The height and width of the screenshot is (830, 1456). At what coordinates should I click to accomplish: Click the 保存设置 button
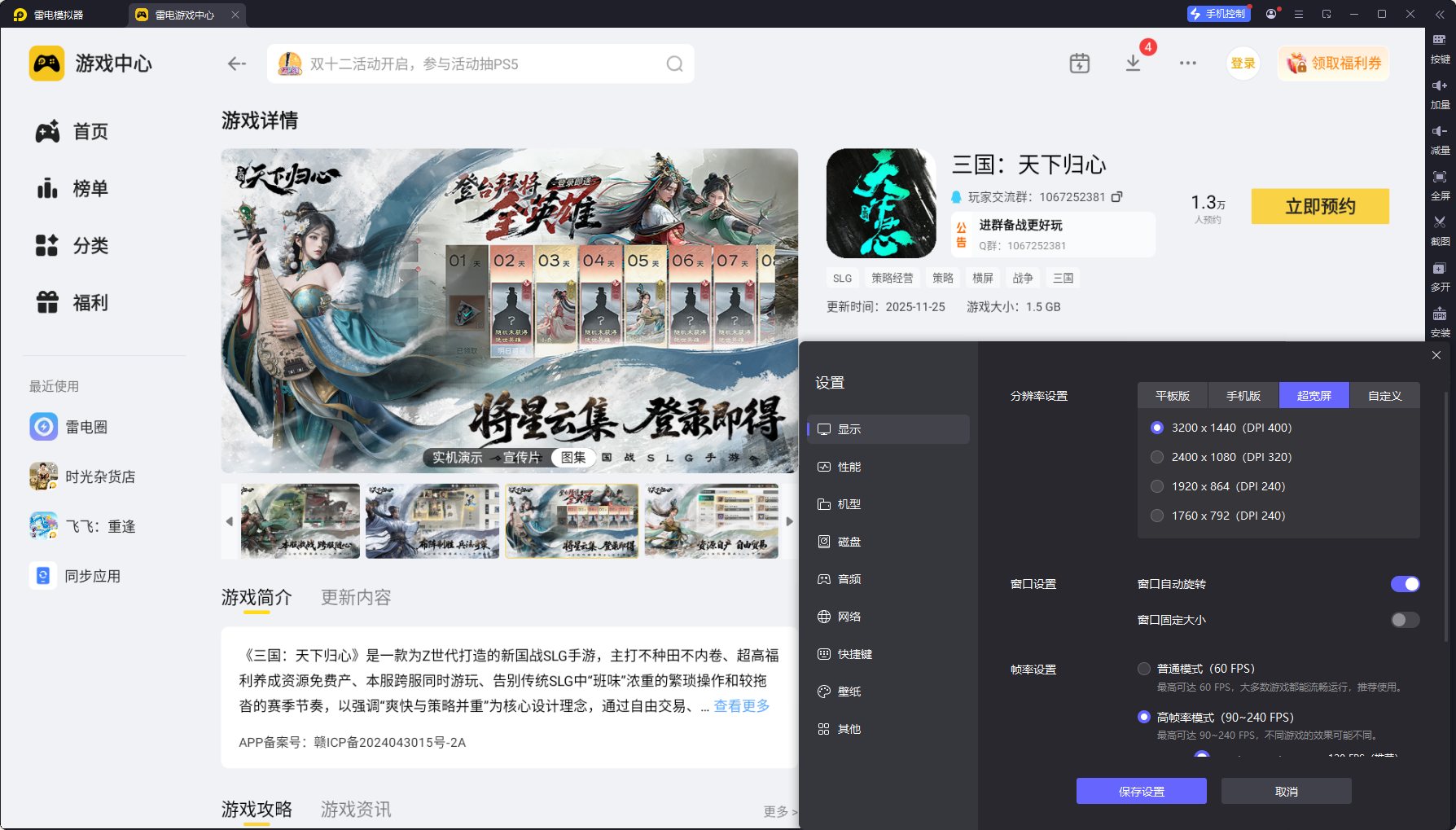[1141, 791]
